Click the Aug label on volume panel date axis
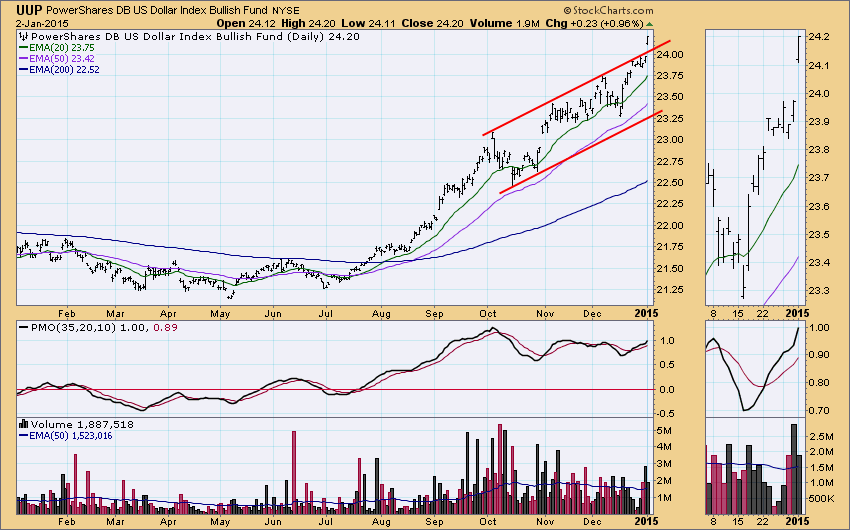This screenshot has height=530, width=850. [381, 522]
